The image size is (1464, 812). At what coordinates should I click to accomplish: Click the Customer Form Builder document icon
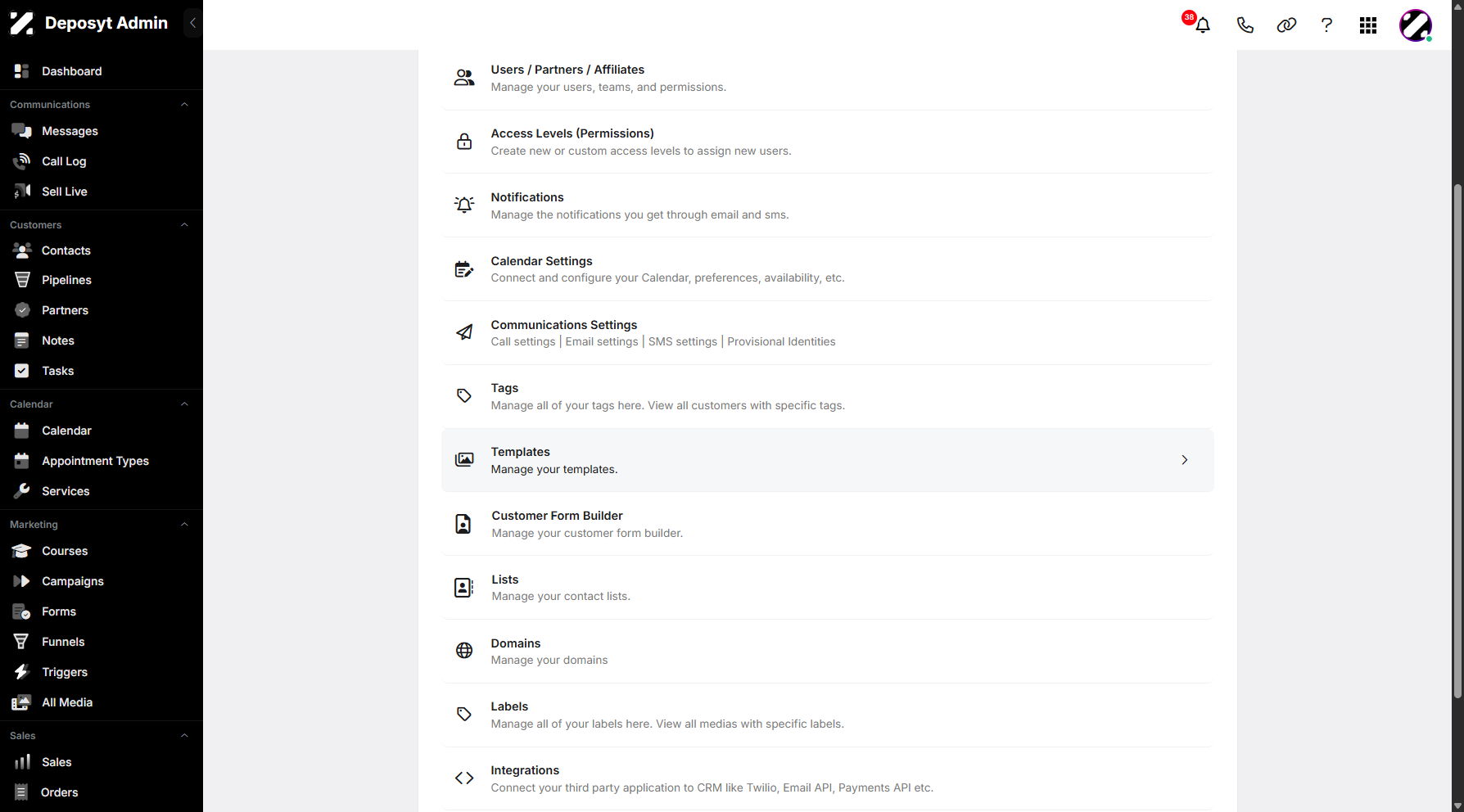click(x=463, y=524)
